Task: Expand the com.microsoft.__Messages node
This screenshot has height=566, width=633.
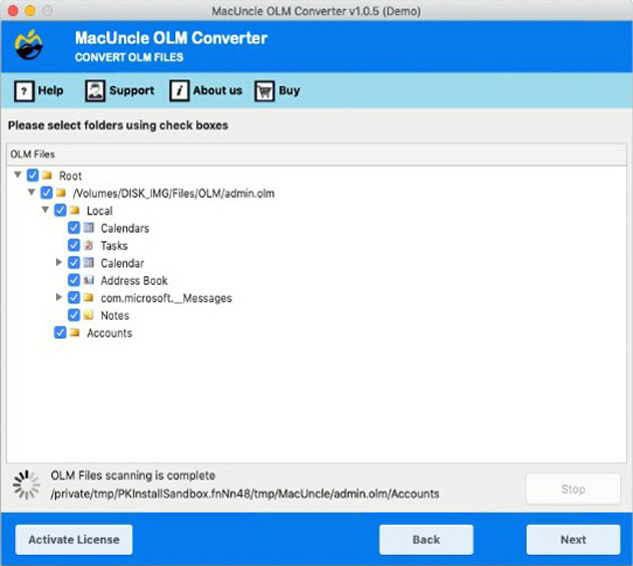Action: click(x=59, y=297)
